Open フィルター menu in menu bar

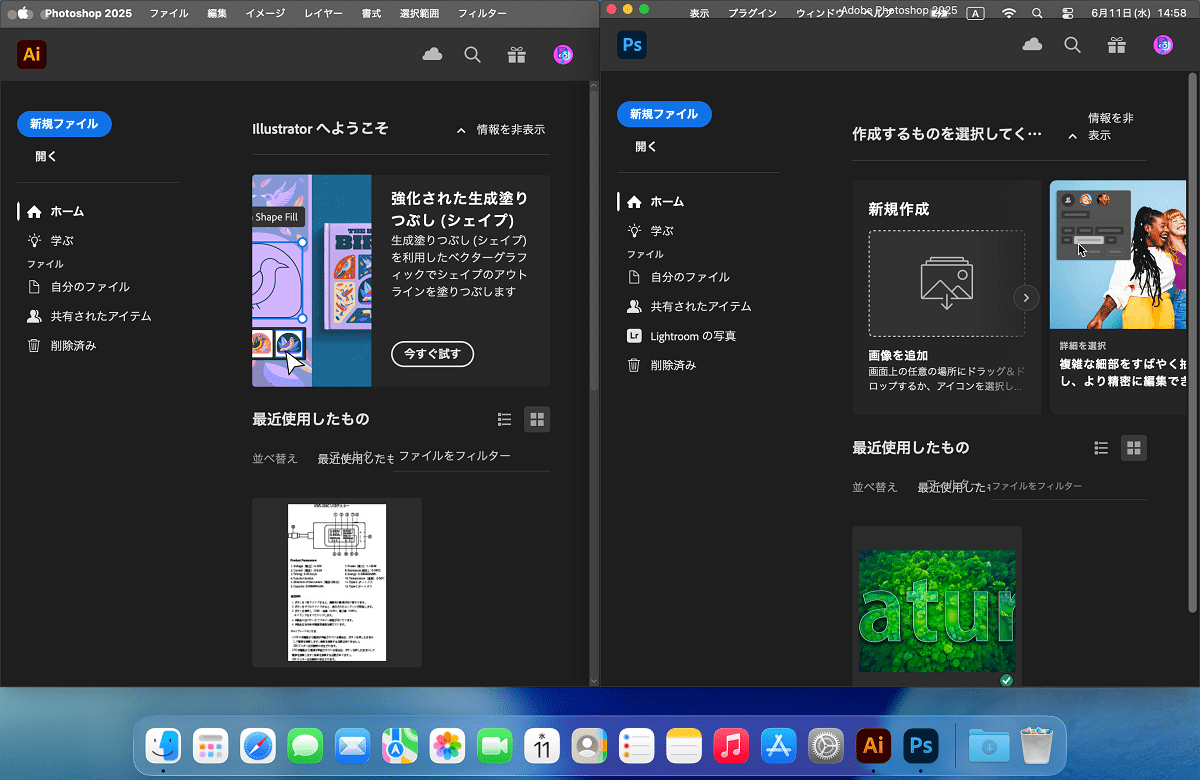(x=482, y=14)
